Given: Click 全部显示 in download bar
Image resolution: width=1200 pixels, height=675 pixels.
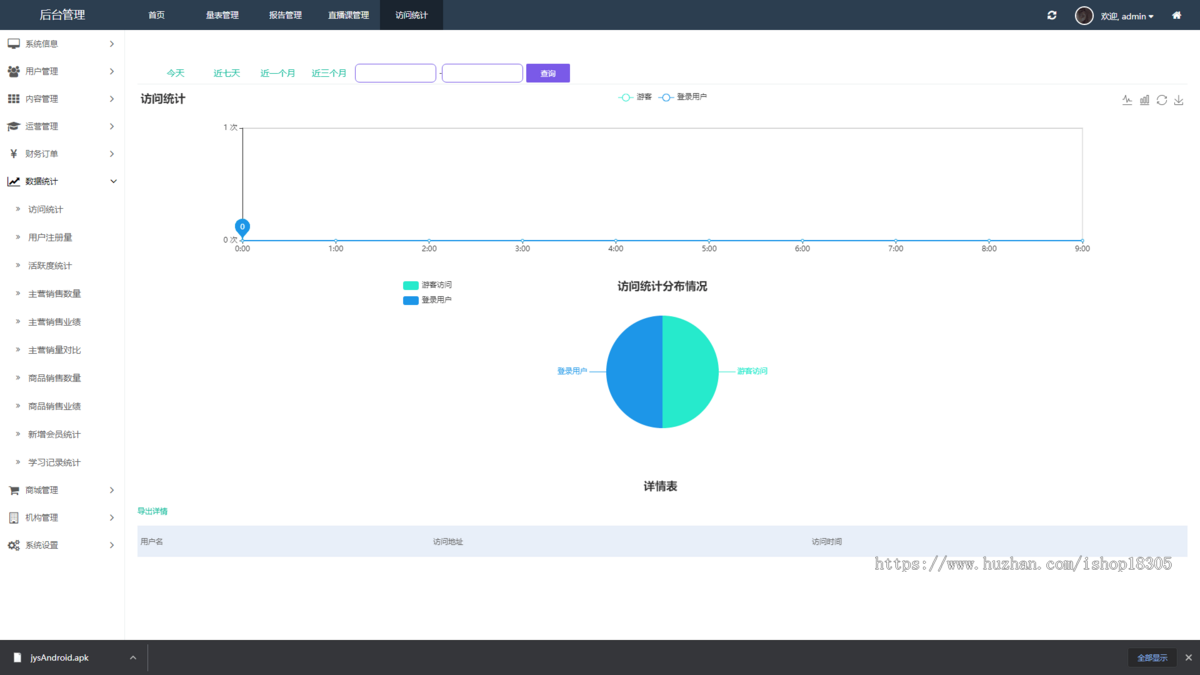Looking at the screenshot, I should [1152, 657].
